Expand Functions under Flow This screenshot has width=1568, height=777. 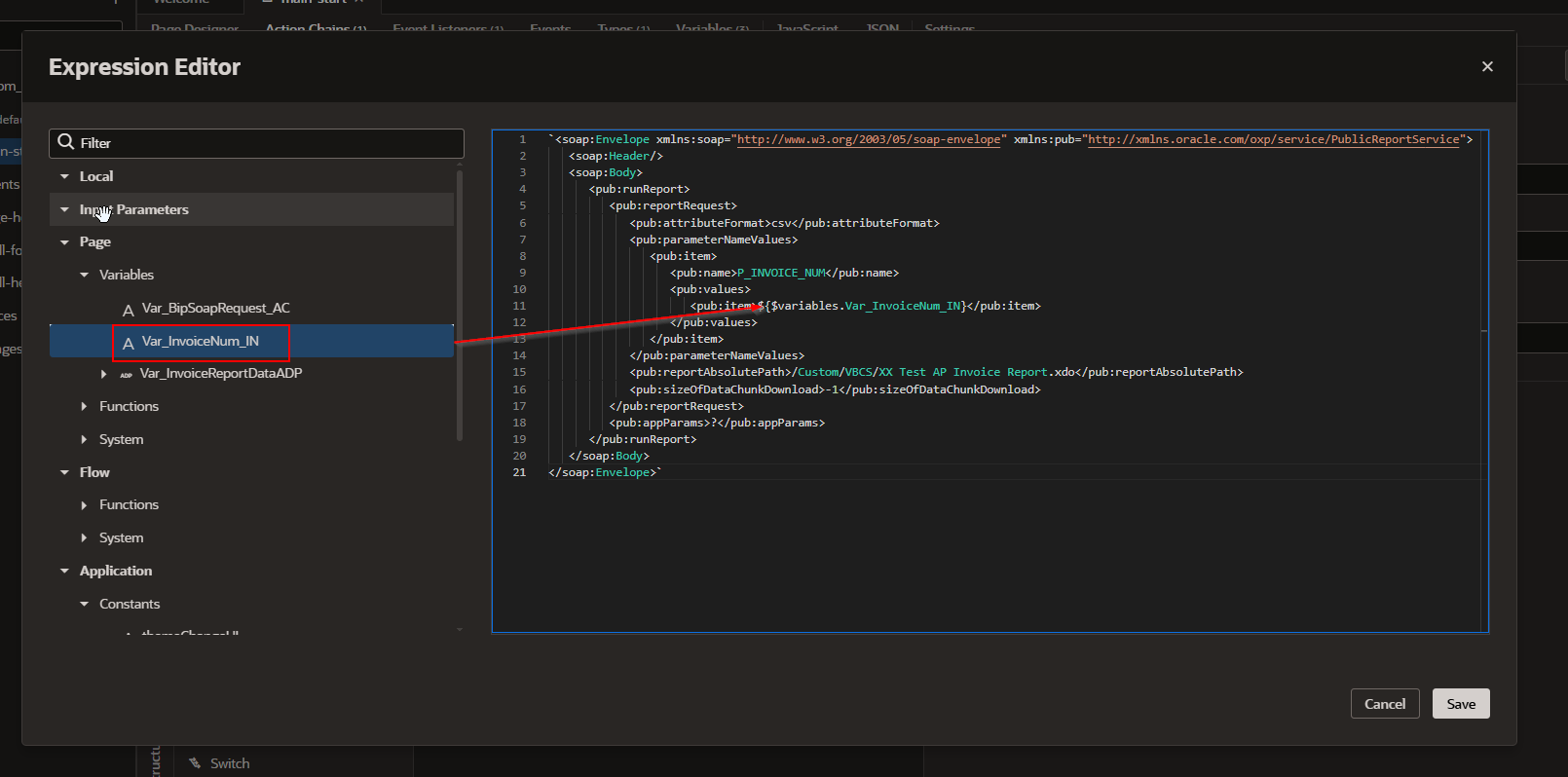84,505
